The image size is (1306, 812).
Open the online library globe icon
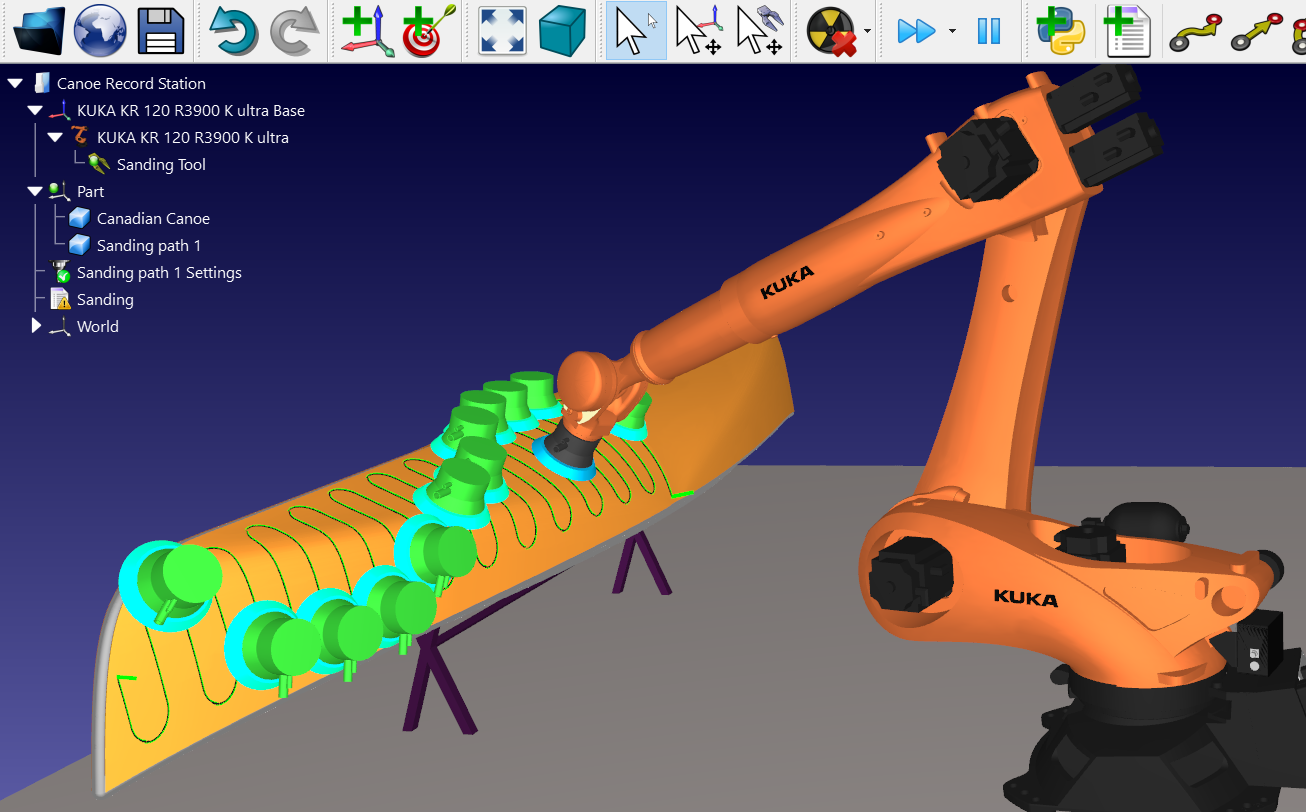[100, 31]
